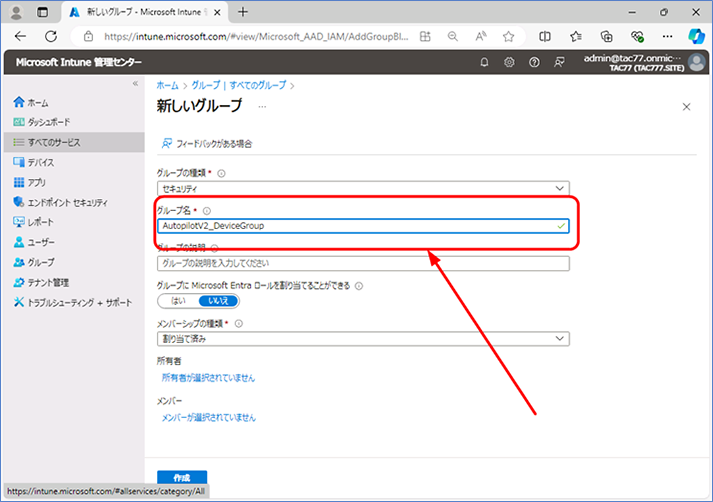Image resolution: width=713 pixels, height=502 pixels.
Task: Set Entra role toggle to はい
Action: pyautogui.click(x=178, y=301)
